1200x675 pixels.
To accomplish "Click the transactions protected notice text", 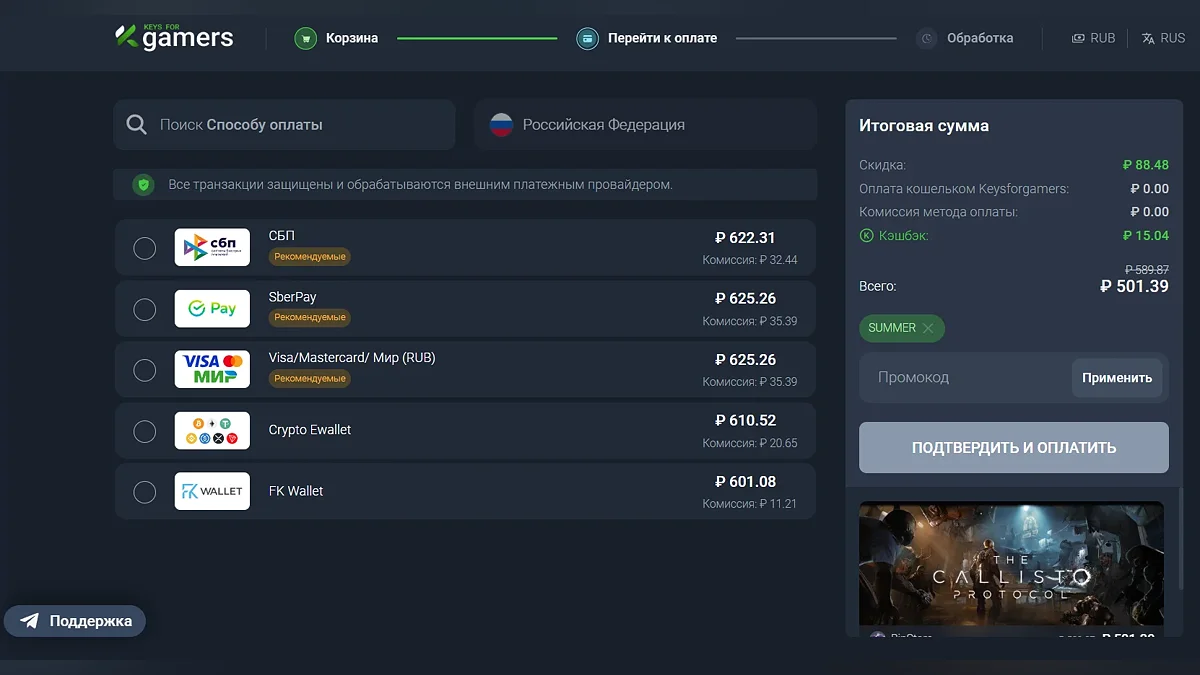I will click(x=420, y=185).
